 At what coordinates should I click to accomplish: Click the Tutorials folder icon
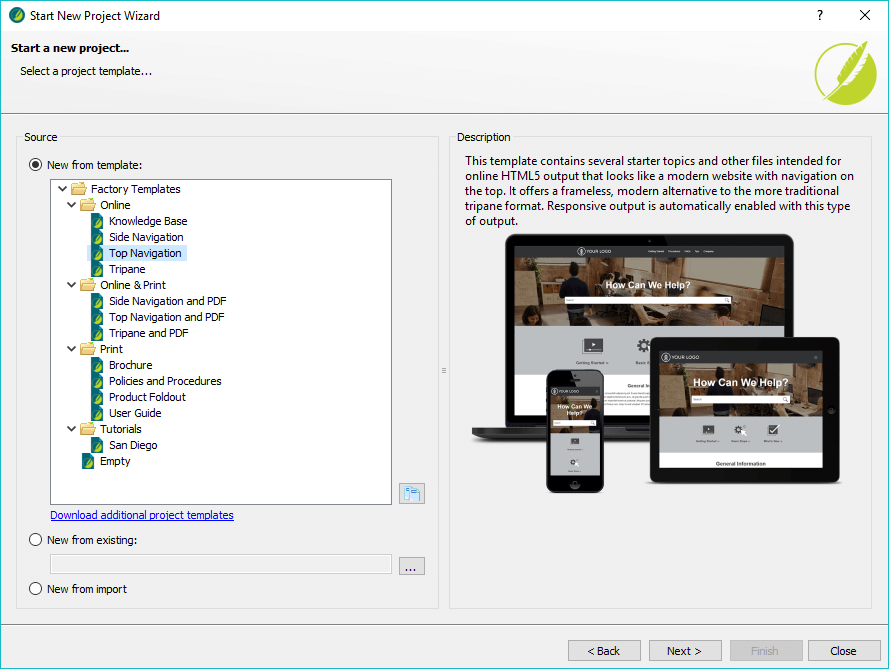(x=88, y=429)
